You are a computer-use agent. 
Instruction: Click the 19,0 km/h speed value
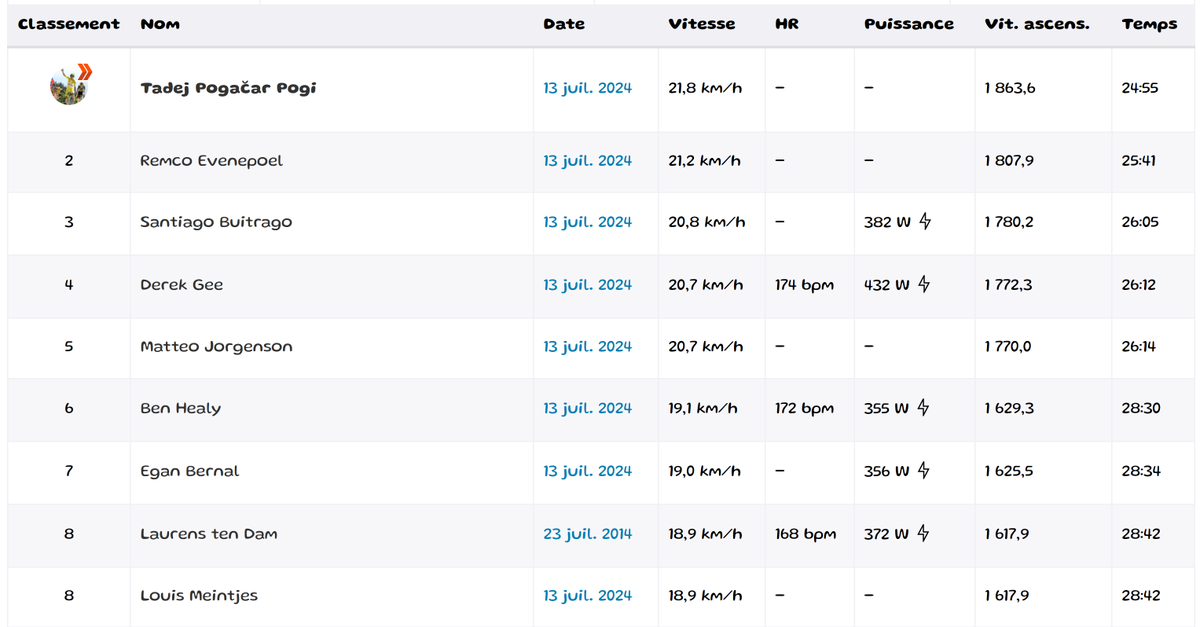click(705, 471)
